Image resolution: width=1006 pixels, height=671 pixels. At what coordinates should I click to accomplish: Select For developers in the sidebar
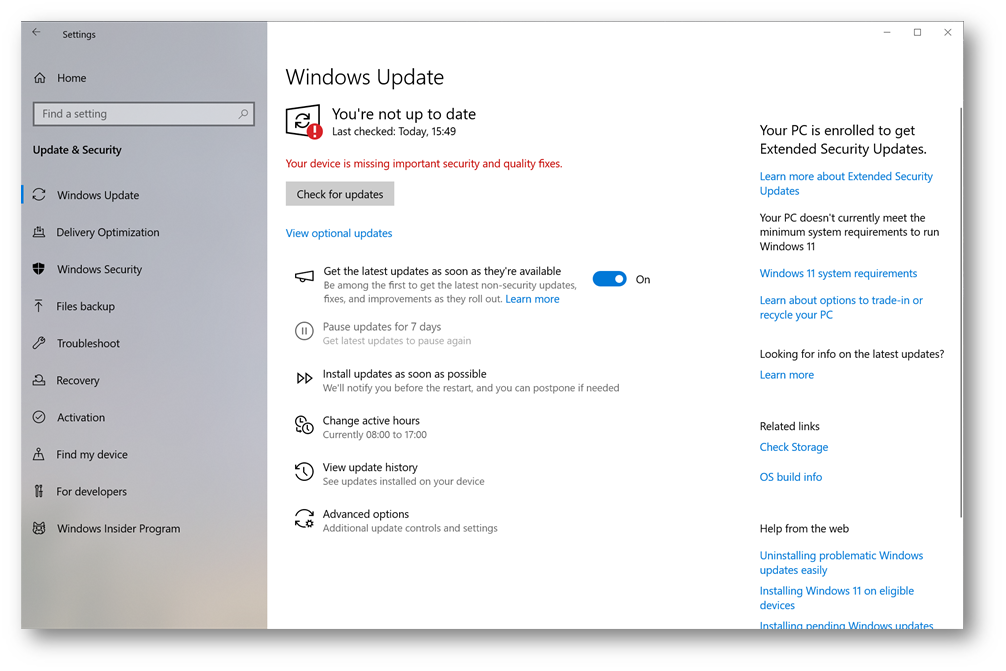pos(91,492)
